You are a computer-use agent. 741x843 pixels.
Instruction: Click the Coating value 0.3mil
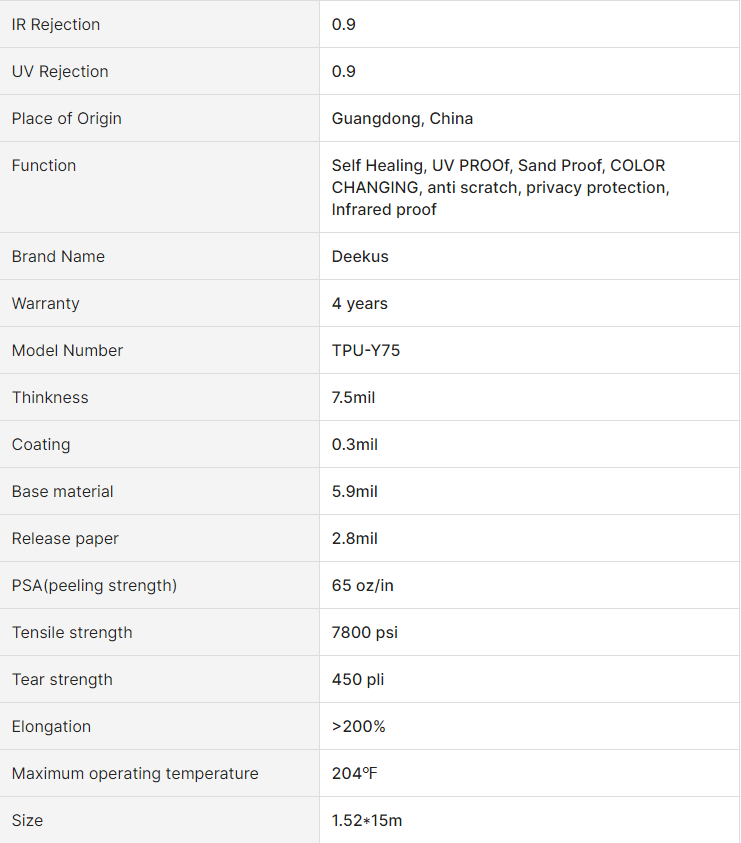coord(355,444)
